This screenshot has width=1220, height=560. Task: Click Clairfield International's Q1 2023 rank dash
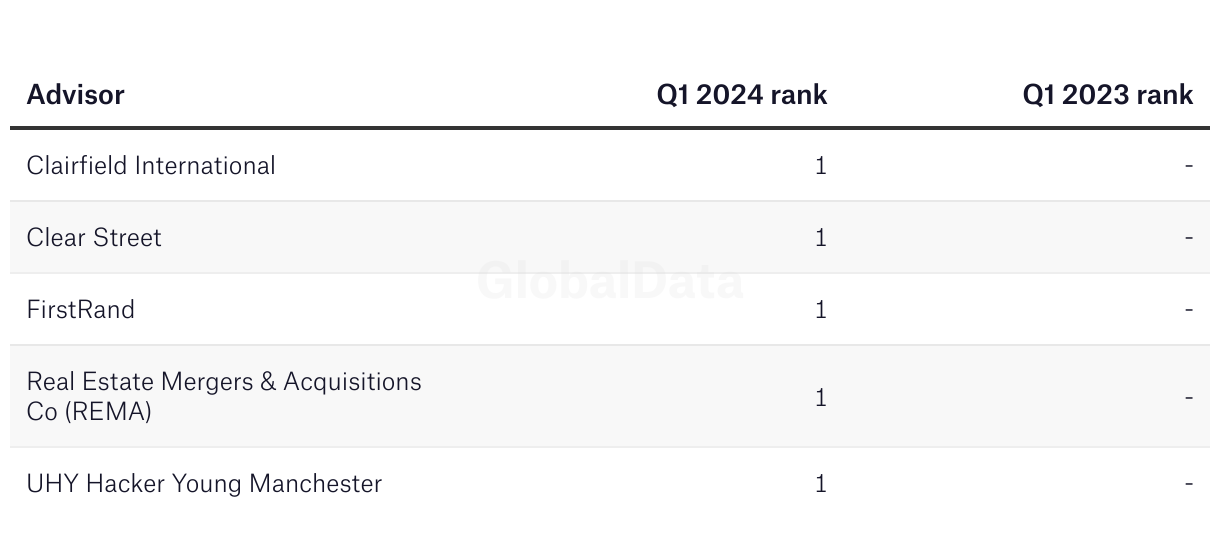click(x=1189, y=166)
